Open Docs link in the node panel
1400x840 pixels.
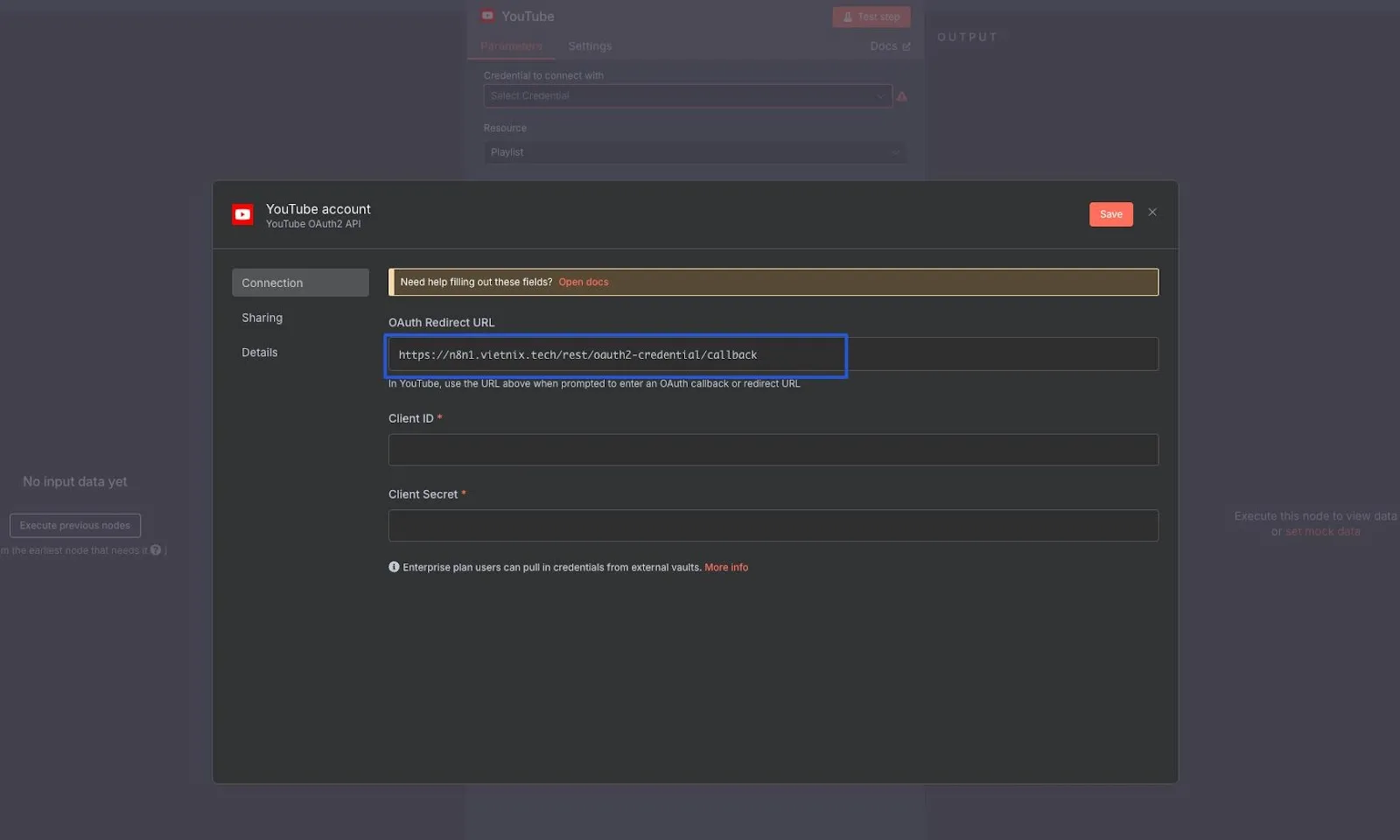(x=890, y=46)
